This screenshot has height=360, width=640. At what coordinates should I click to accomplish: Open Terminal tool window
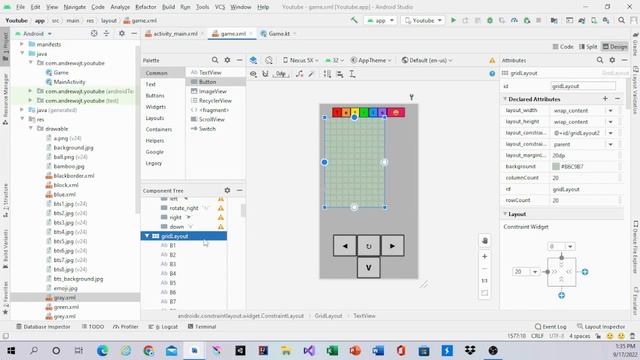[202, 327]
